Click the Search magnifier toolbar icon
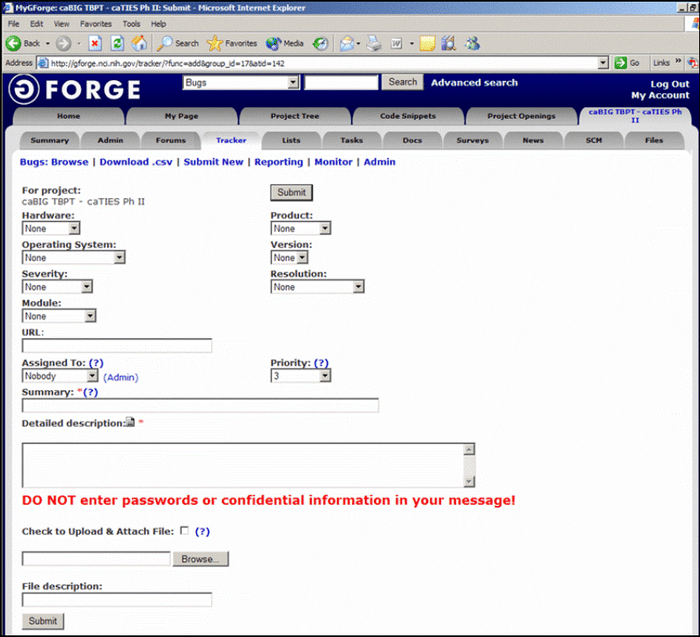 [x=164, y=43]
